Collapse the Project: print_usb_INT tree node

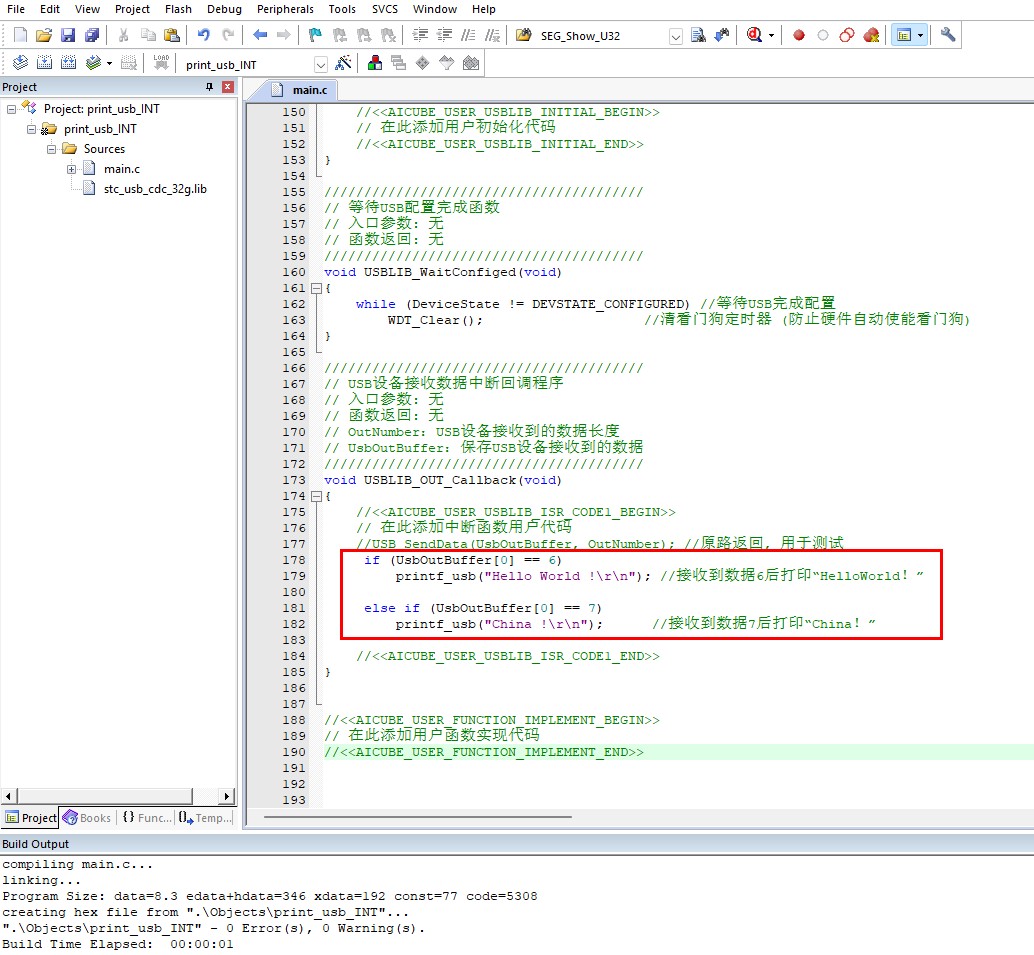click(x=11, y=109)
